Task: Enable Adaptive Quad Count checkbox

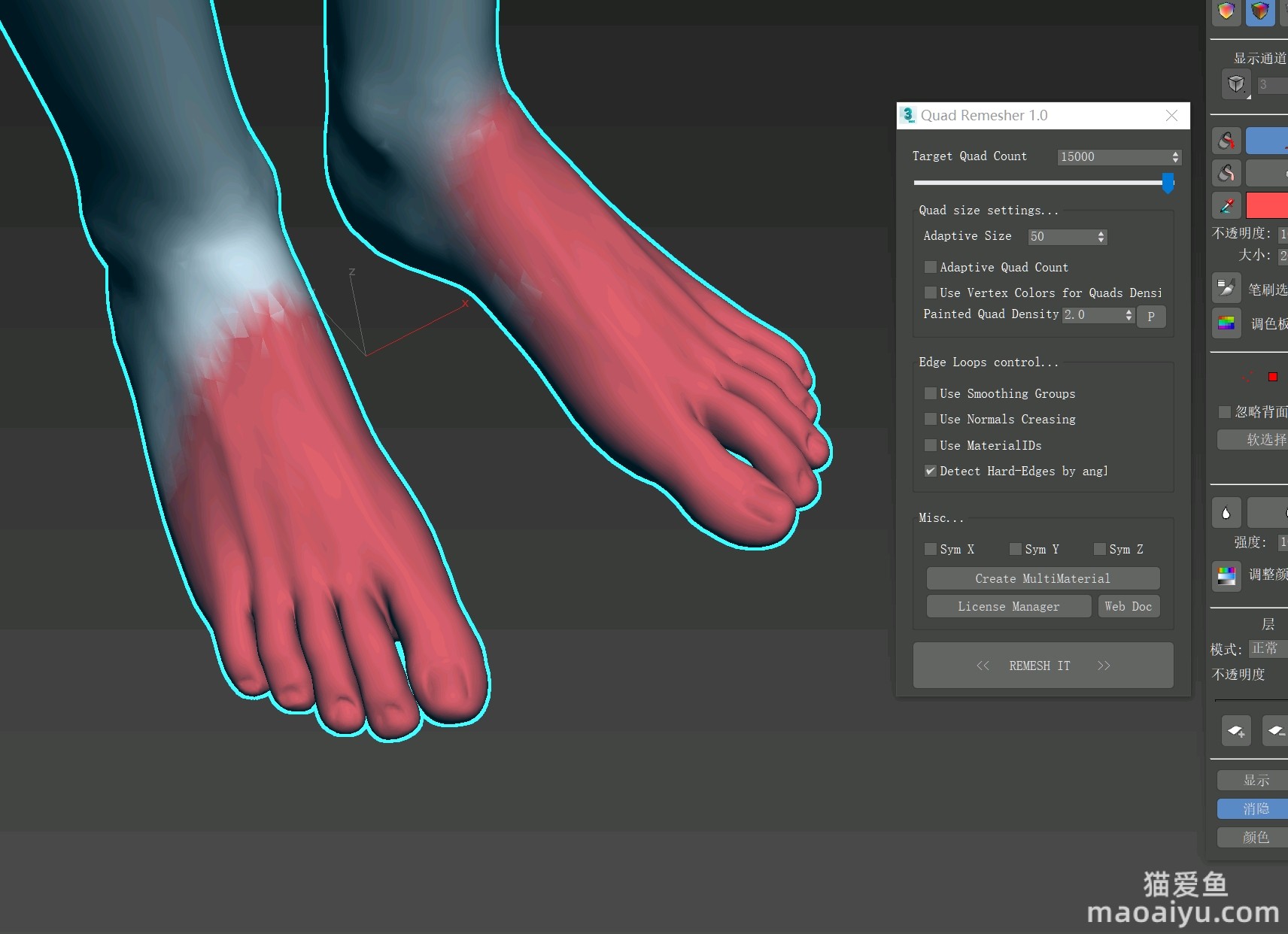Action: [x=931, y=267]
